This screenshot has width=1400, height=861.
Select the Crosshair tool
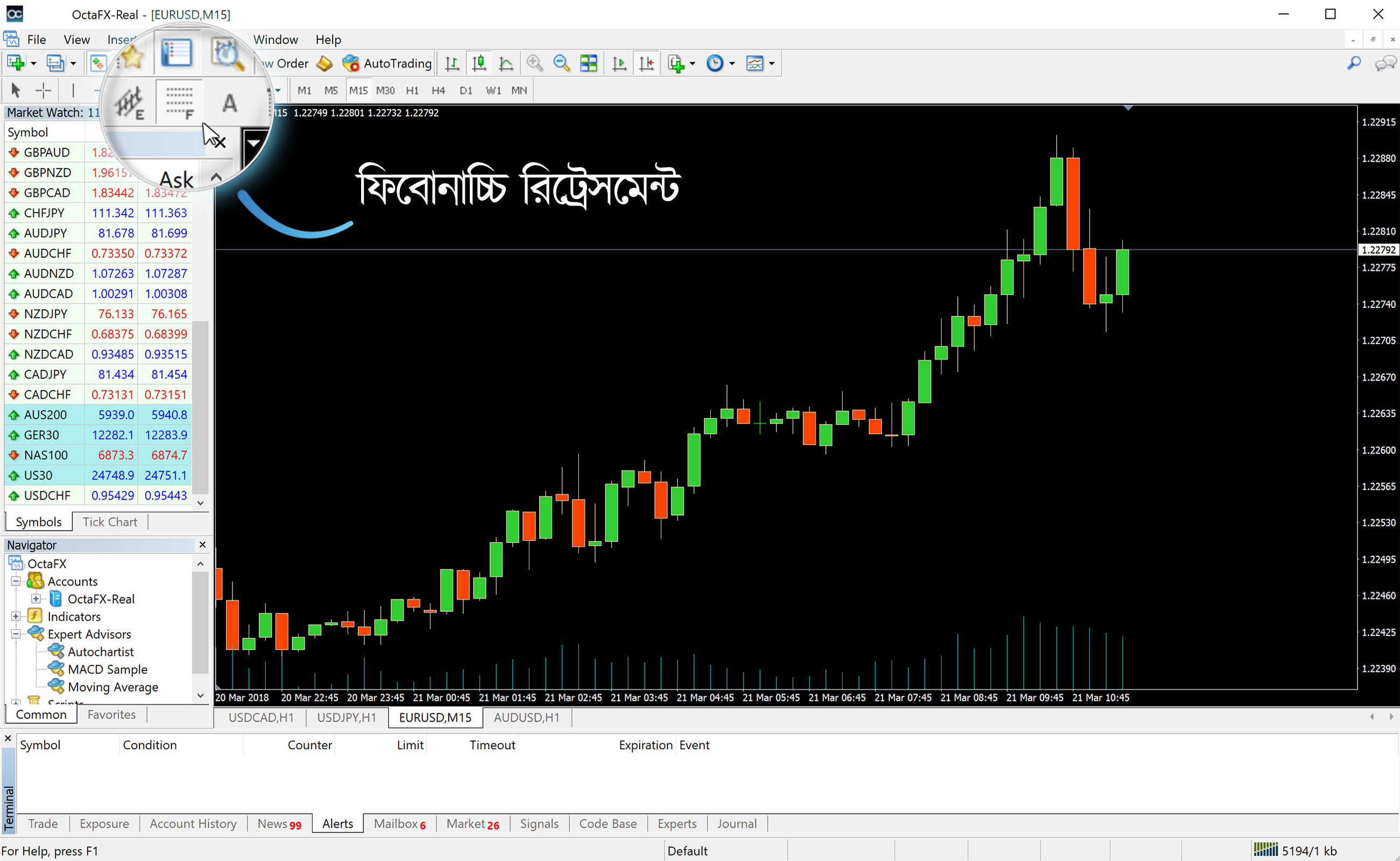pos(43,90)
